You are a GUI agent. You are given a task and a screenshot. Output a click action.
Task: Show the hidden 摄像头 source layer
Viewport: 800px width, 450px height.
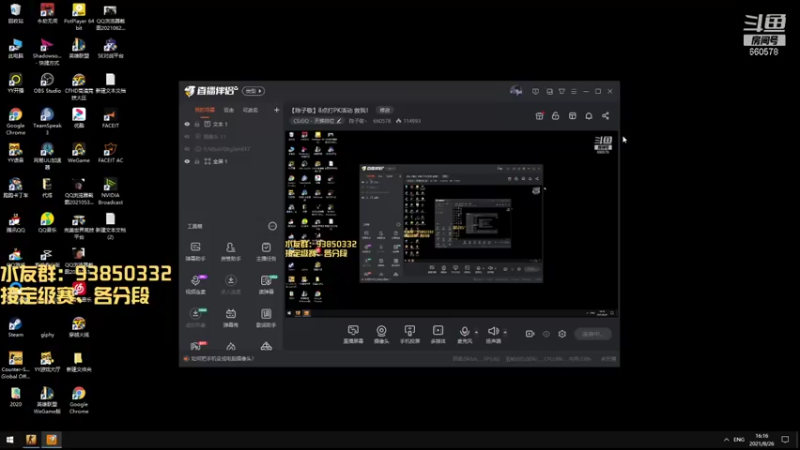[187, 137]
